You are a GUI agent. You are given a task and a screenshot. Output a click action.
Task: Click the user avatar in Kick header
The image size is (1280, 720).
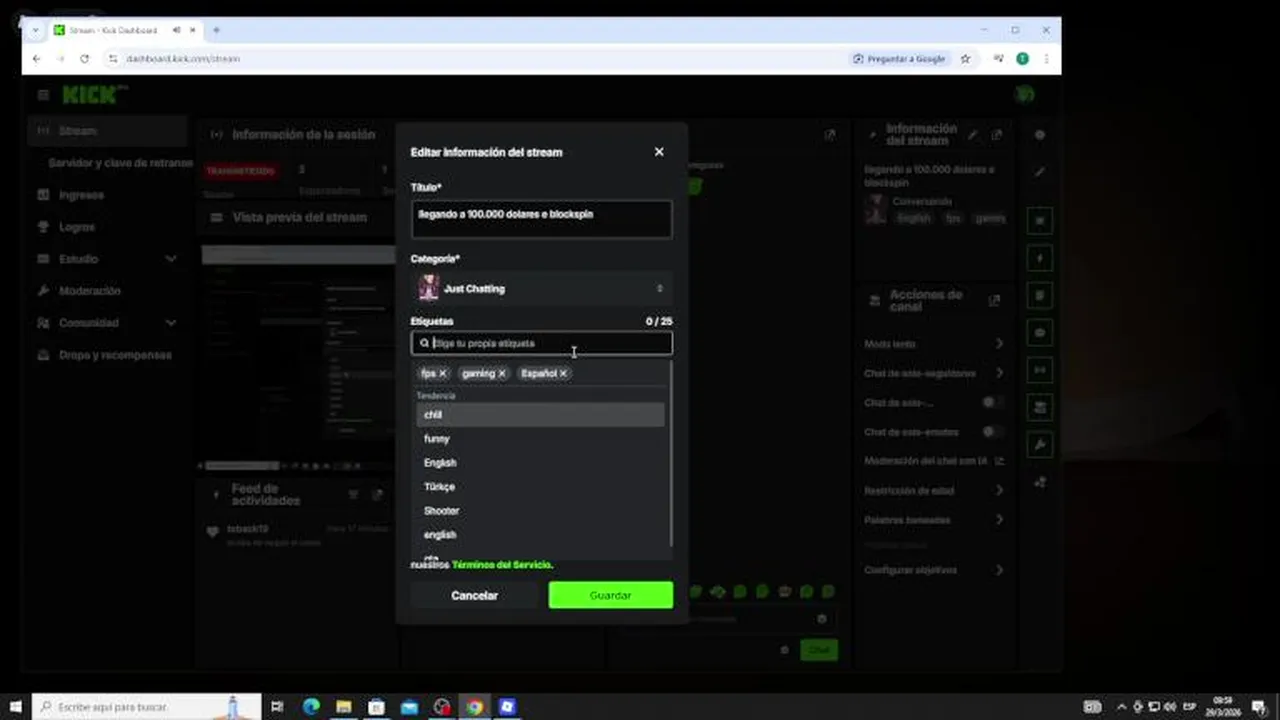click(x=1024, y=95)
